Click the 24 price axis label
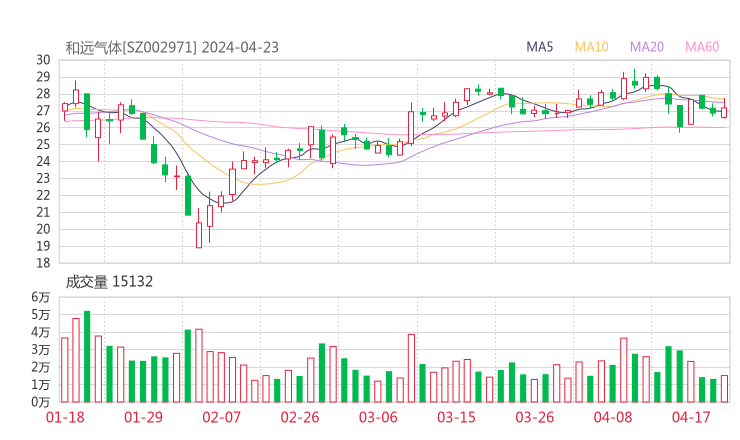 point(43,161)
